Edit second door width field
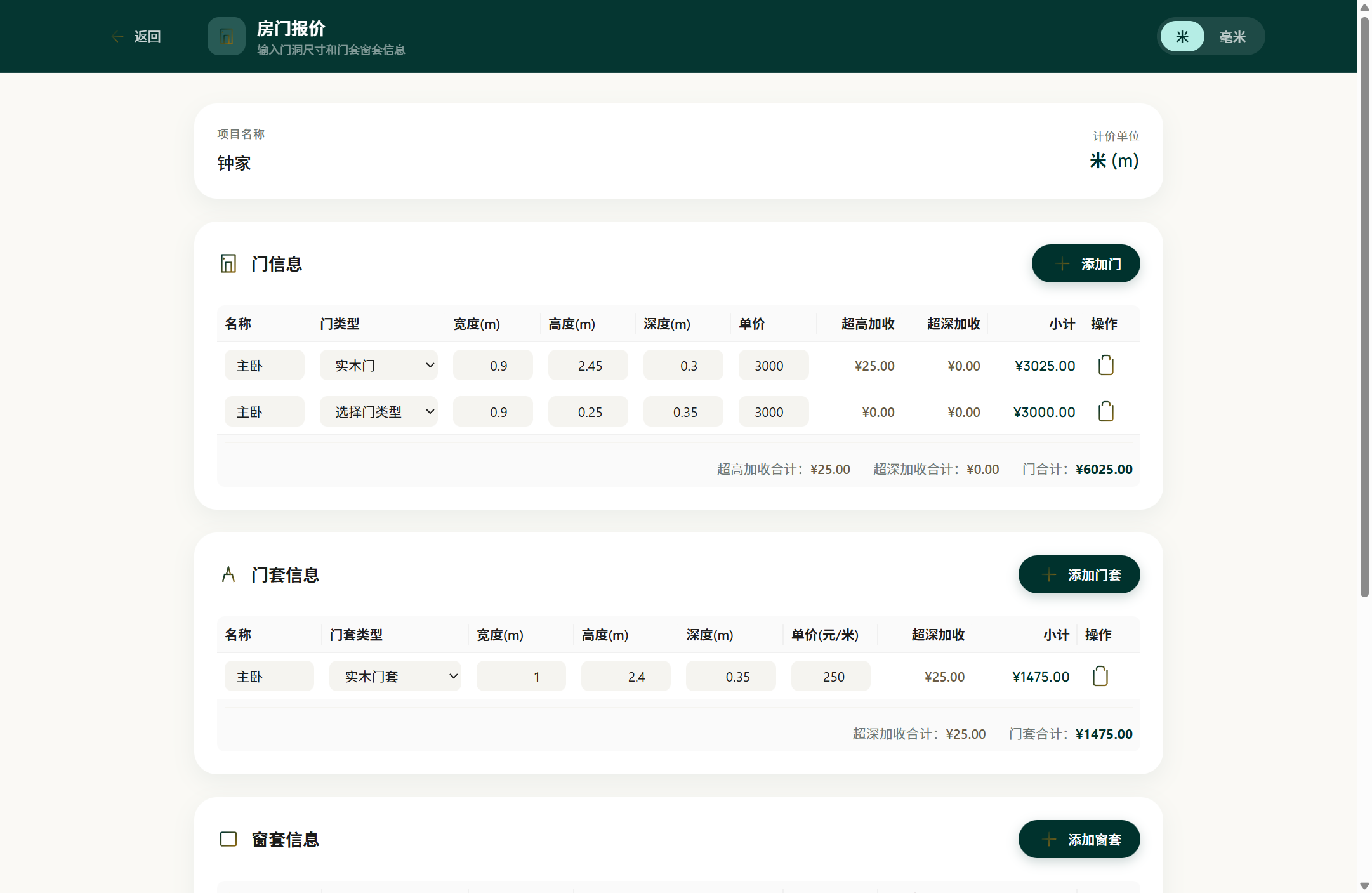This screenshot has height=893, width=1372. [x=493, y=411]
